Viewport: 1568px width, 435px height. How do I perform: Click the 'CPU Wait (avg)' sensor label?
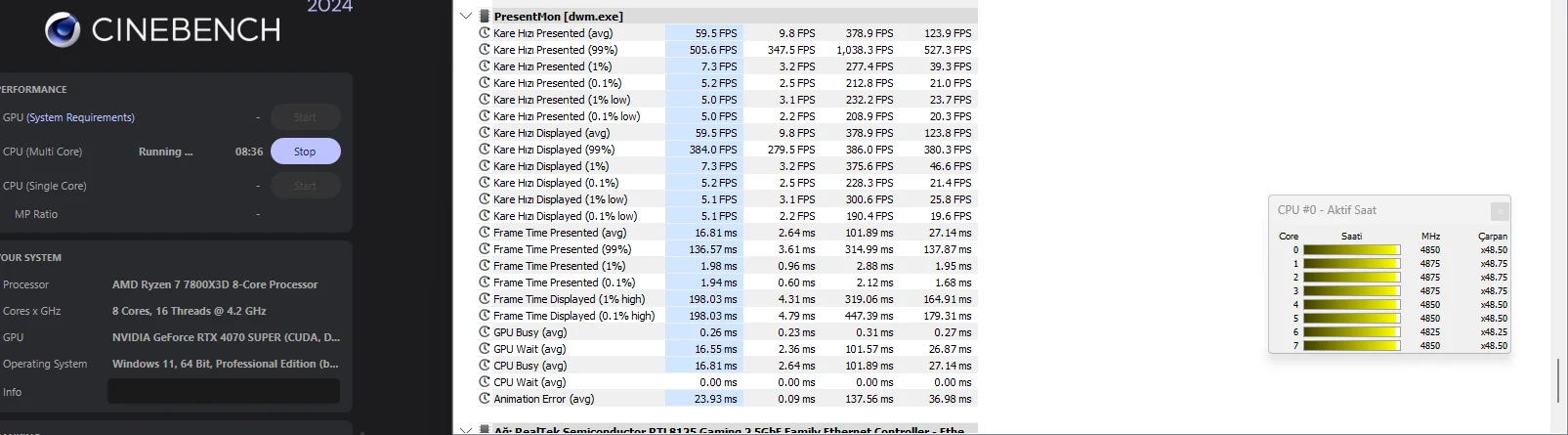pyautogui.click(x=530, y=382)
